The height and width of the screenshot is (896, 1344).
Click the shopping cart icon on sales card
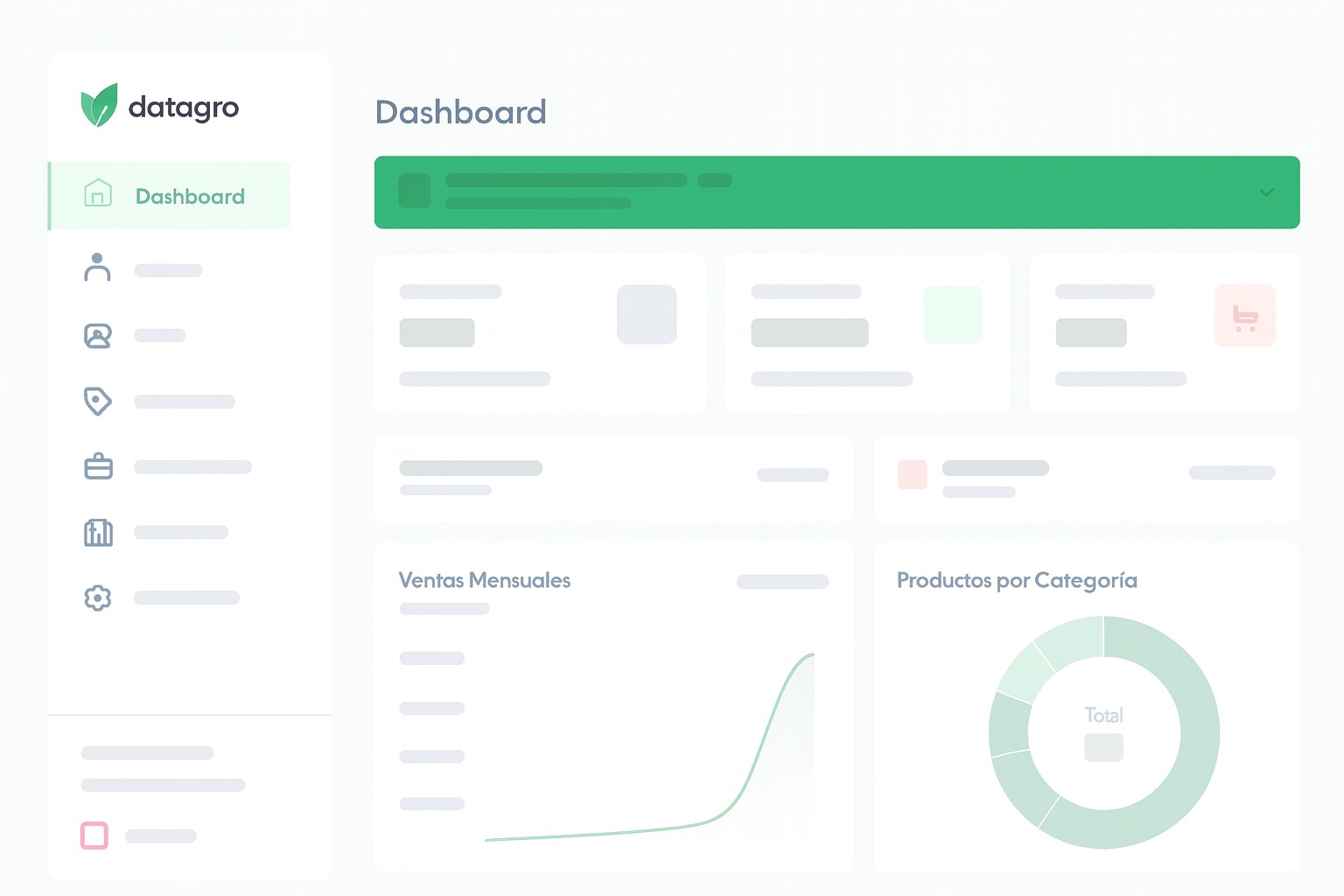coord(1244,315)
